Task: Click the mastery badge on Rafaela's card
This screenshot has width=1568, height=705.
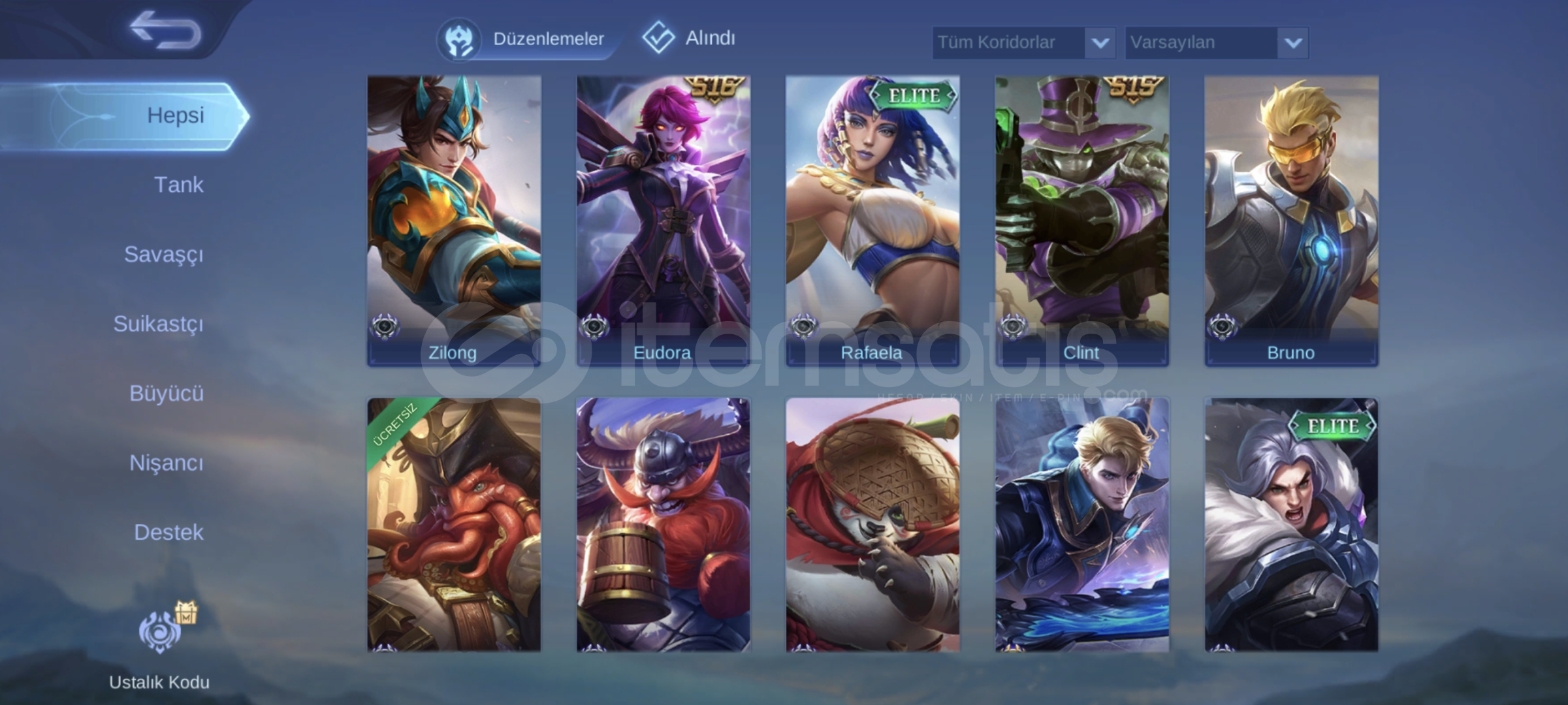Action: click(x=803, y=326)
